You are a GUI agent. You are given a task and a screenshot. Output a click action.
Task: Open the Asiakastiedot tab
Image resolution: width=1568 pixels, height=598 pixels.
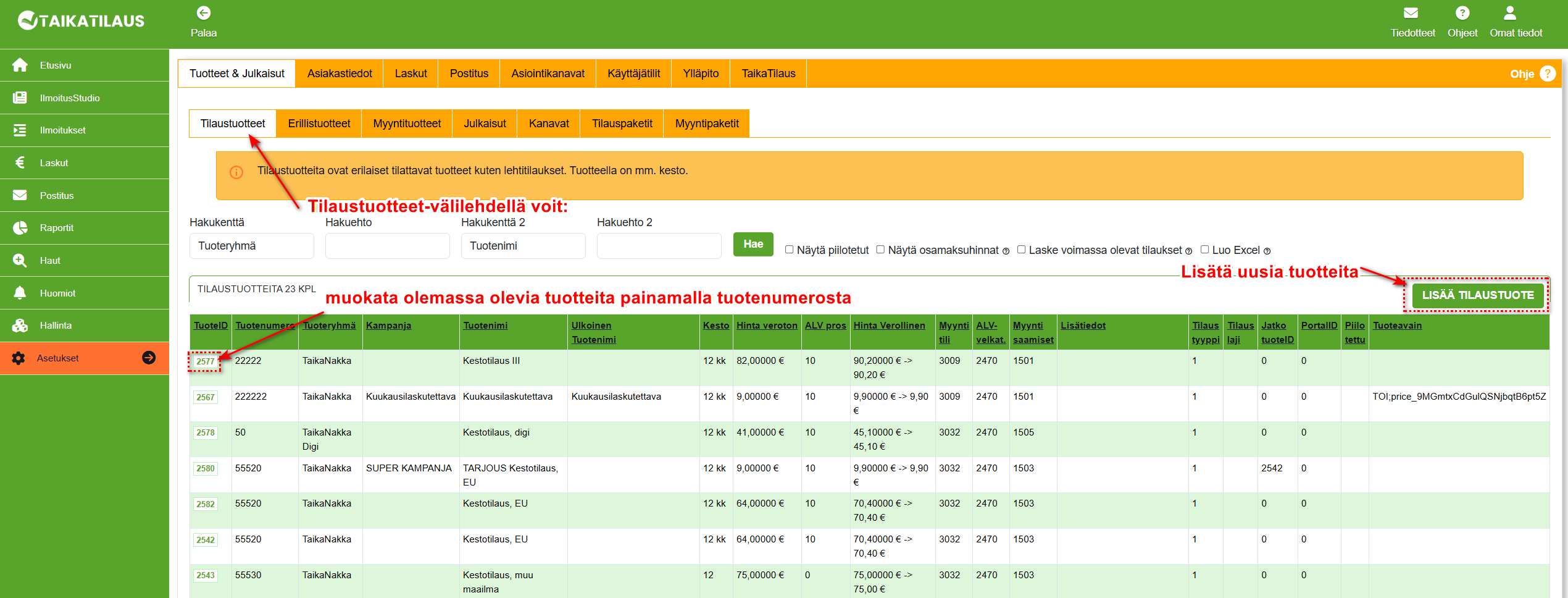tap(340, 74)
